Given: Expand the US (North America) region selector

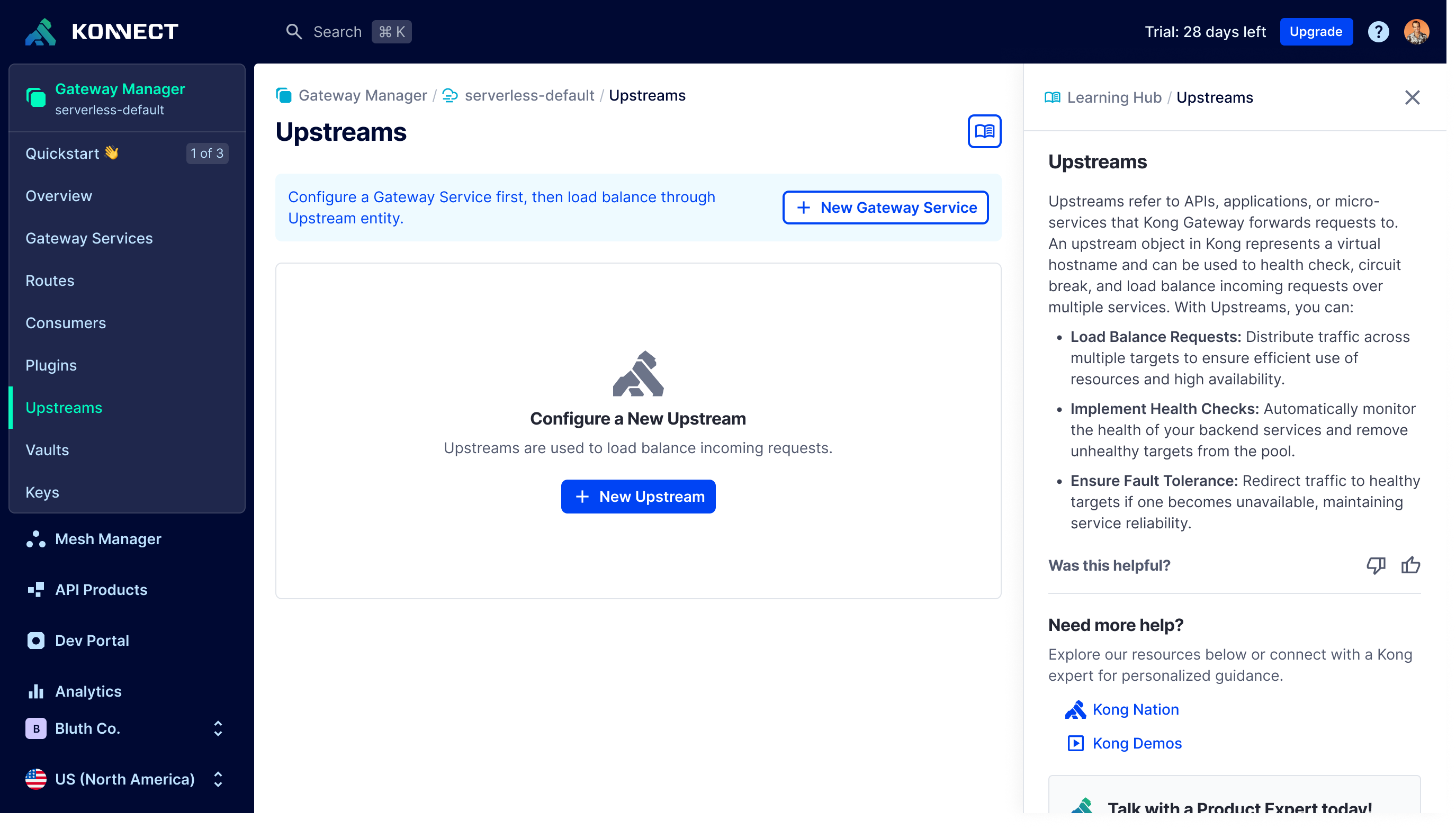Looking at the screenshot, I should point(125,779).
